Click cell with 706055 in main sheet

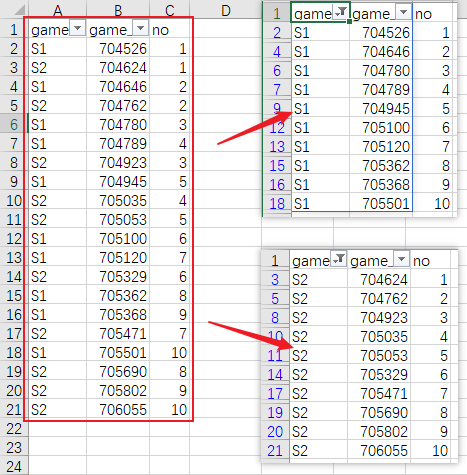pos(117,410)
